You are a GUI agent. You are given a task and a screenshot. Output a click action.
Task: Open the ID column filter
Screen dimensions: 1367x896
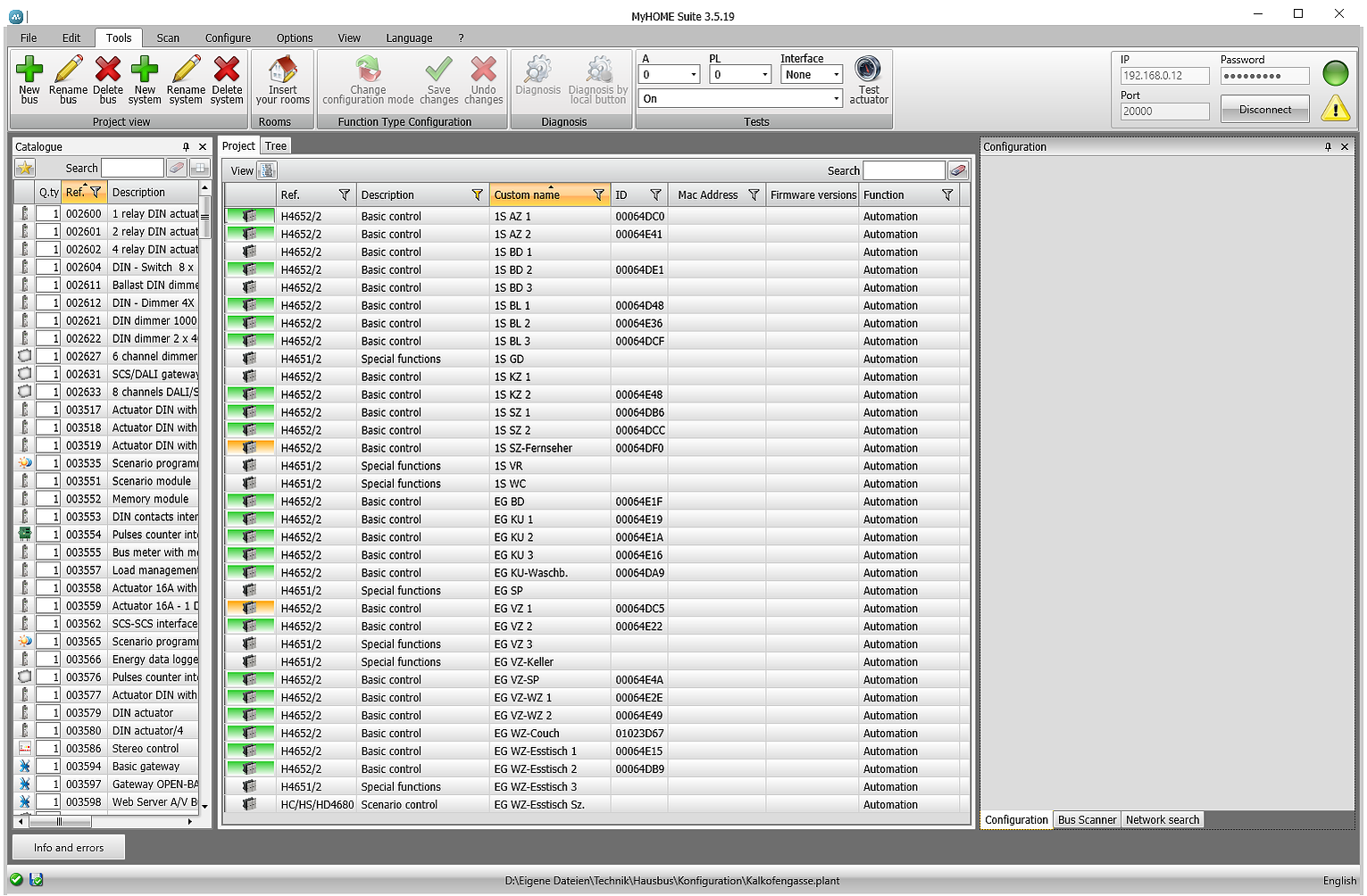pyautogui.click(x=656, y=195)
